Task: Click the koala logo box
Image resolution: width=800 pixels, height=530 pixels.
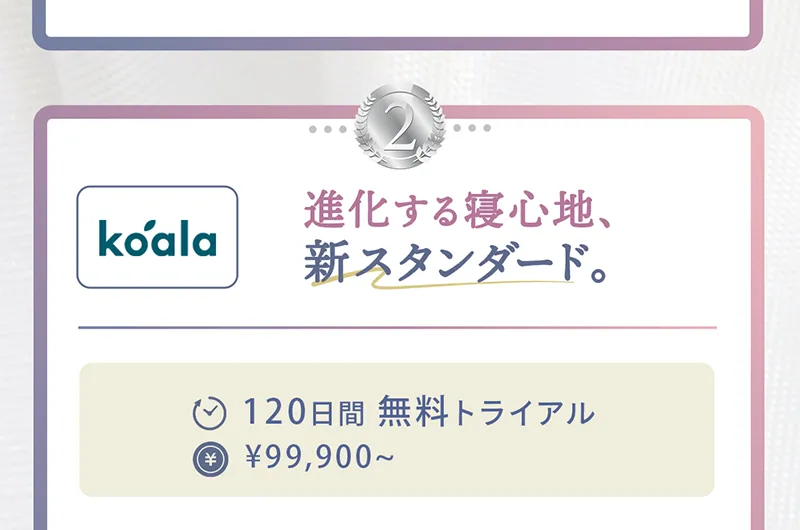Action: pos(157,237)
